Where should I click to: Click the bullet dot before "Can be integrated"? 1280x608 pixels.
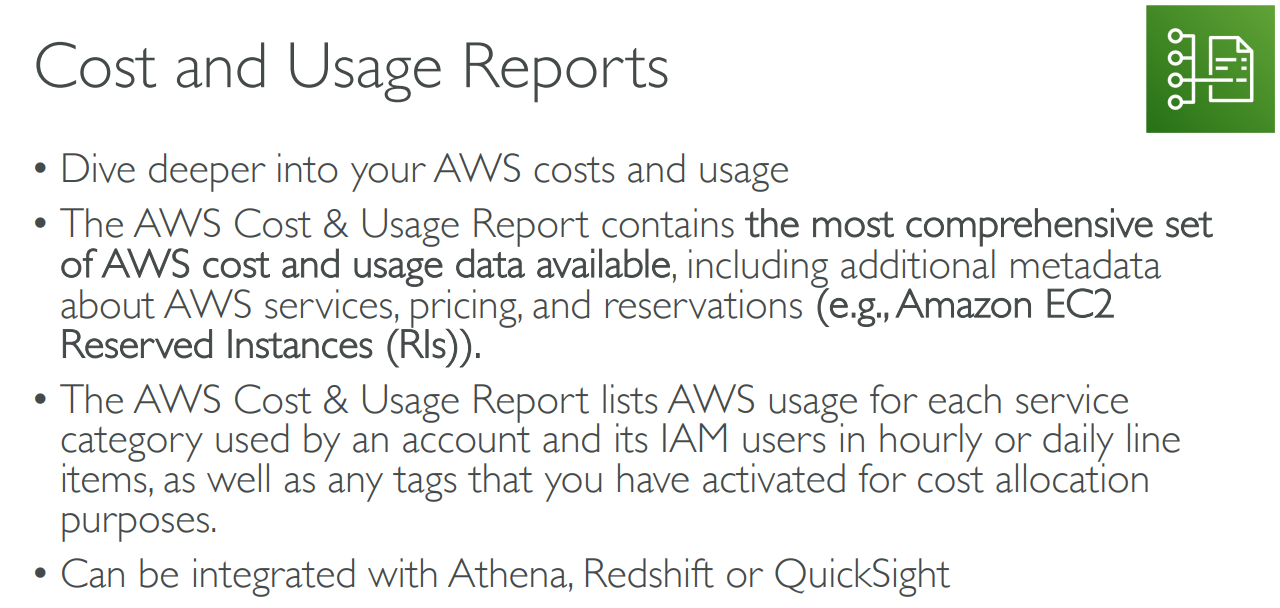click(x=40, y=575)
